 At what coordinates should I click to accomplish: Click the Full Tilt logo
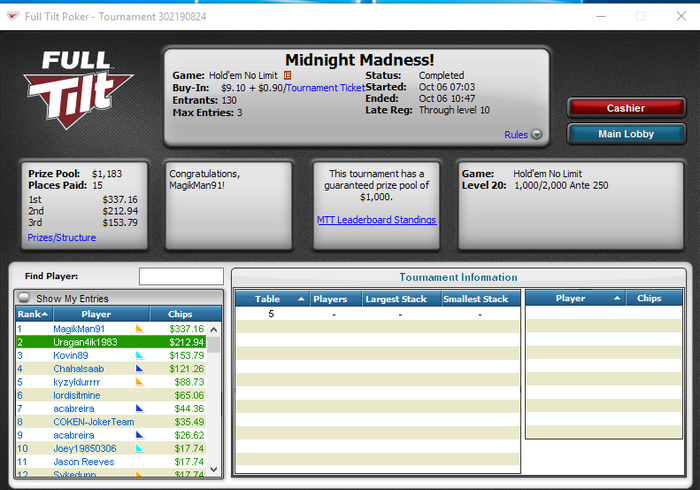(x=78, y=89)
